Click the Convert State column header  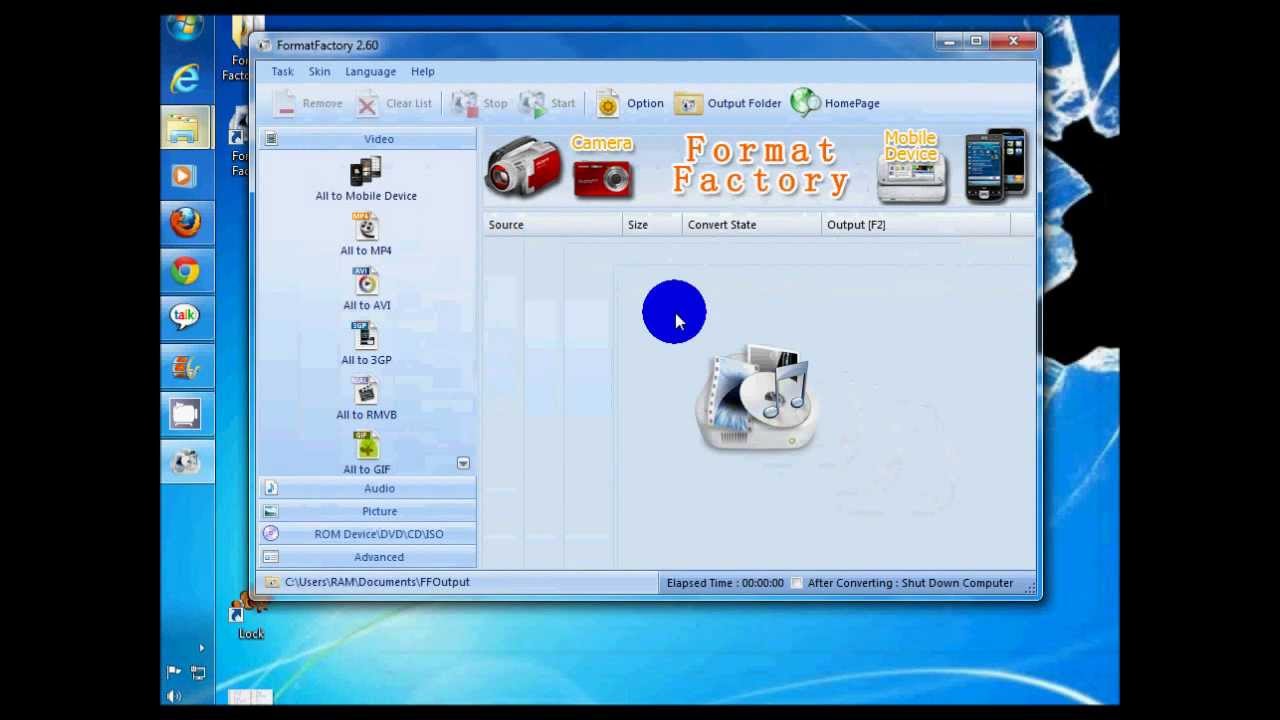[752, 225]
